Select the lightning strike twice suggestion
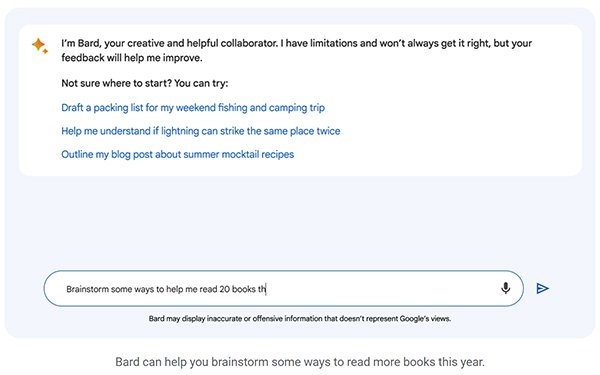This screenshot has height=375, width=600. [x=201, y=131]
